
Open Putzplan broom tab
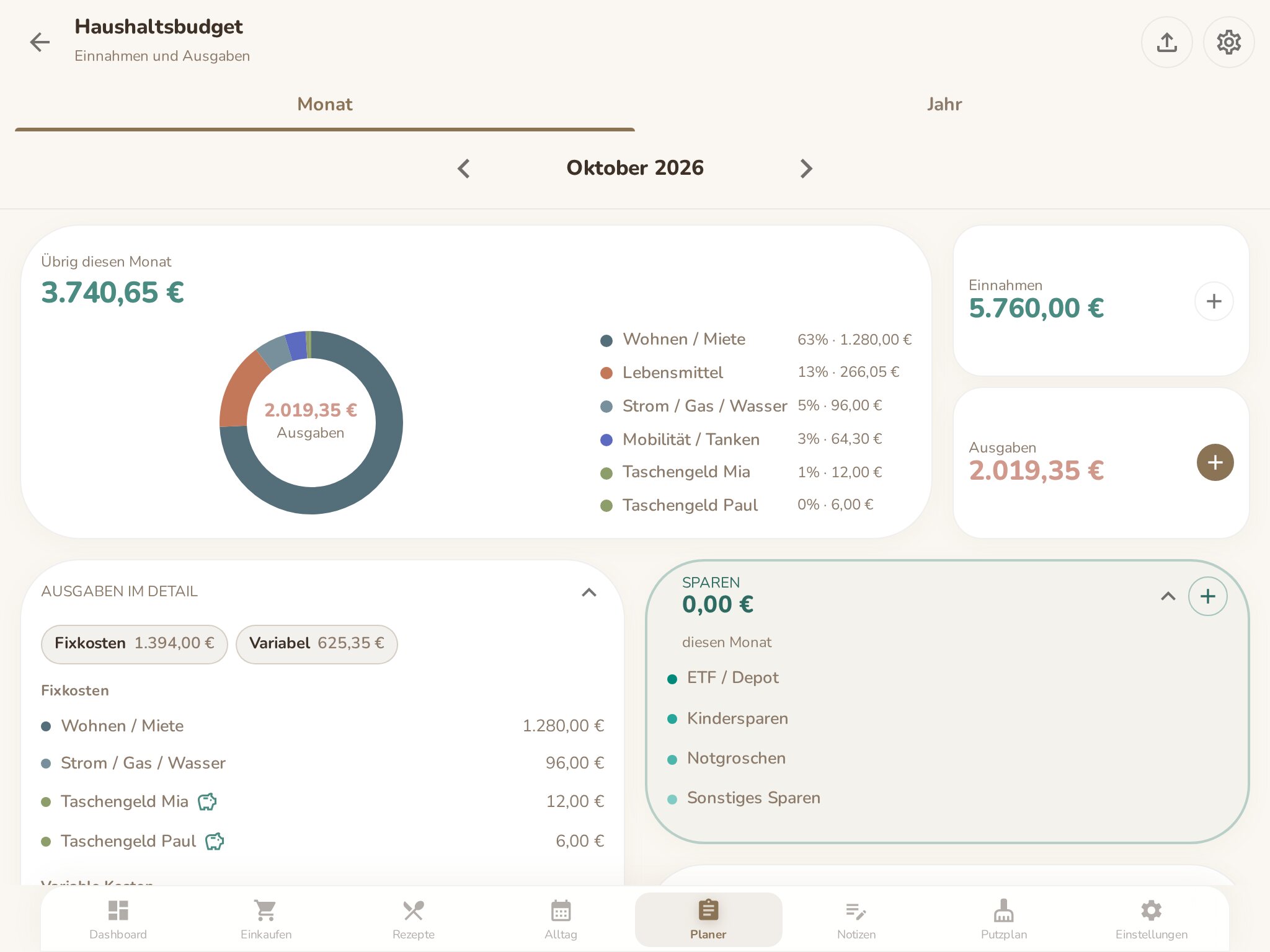pos(1004,920)
